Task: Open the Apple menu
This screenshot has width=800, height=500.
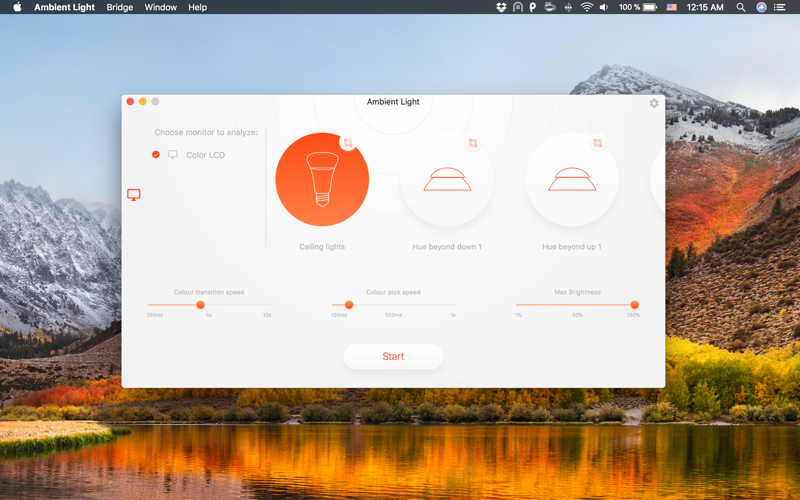Action: (17, 7)
